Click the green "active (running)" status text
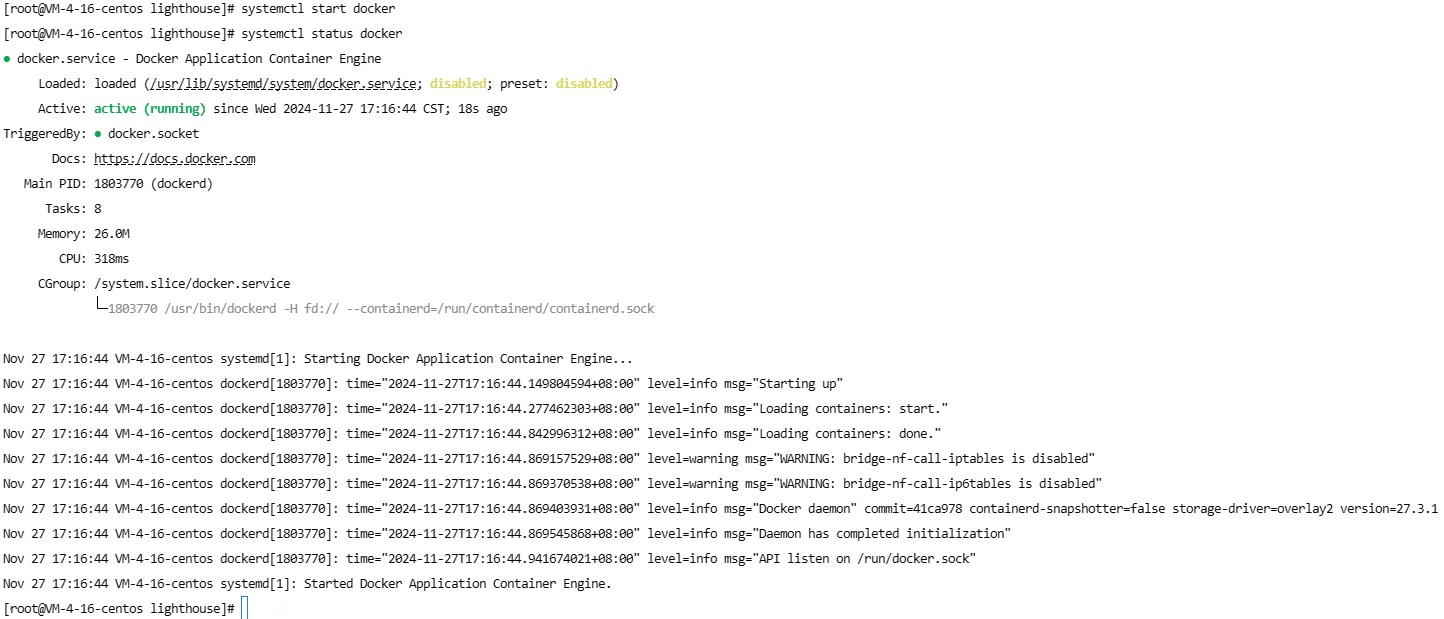 (150, 109)
